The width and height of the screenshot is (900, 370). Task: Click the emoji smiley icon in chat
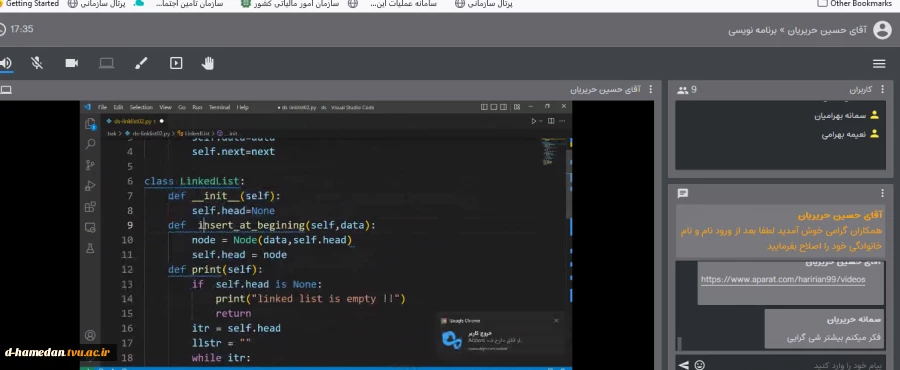point(699,365)
